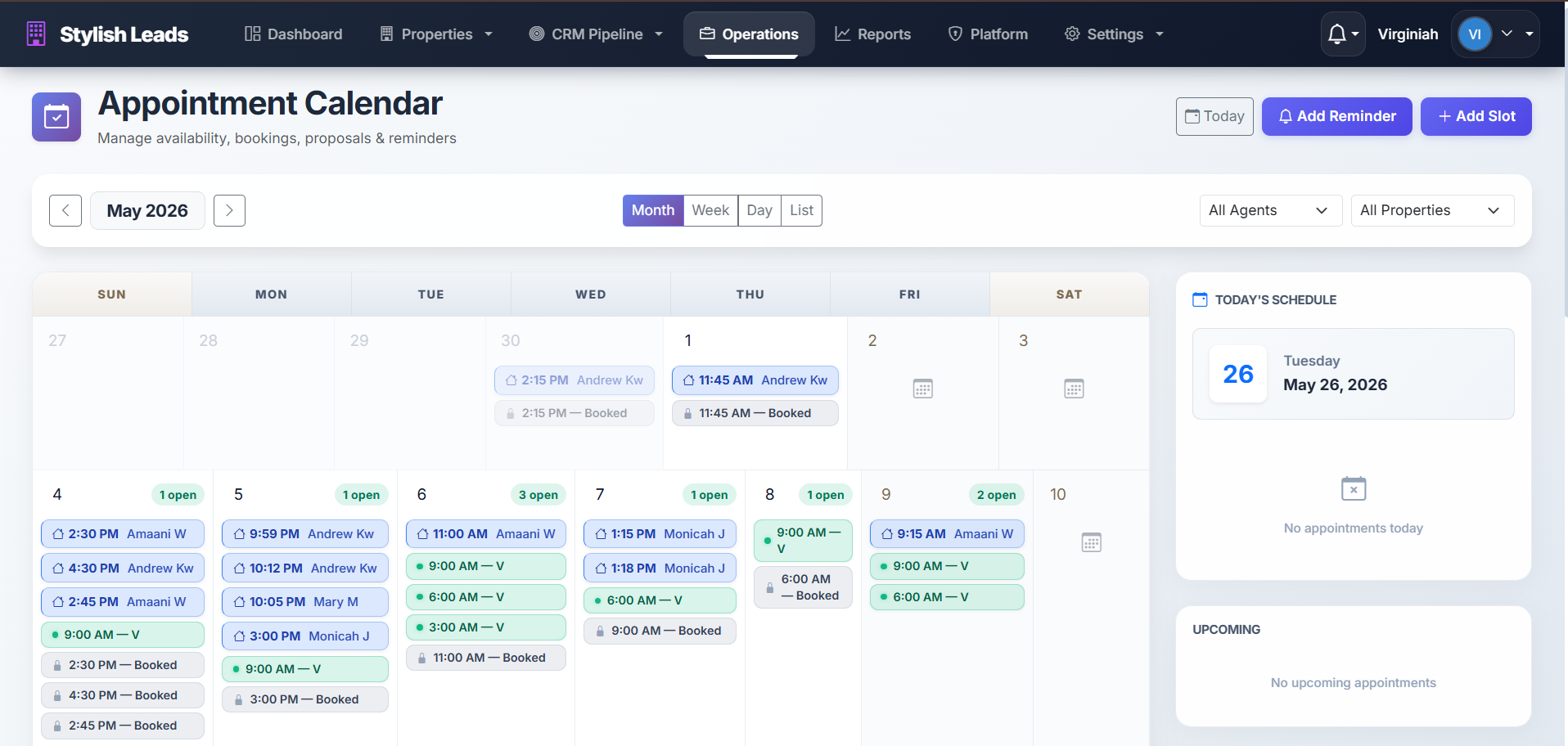The width and height of the screenshot is (1568, 746).
Task: Click the 1 open badge on May 5
Action: (x=361, y=495)
